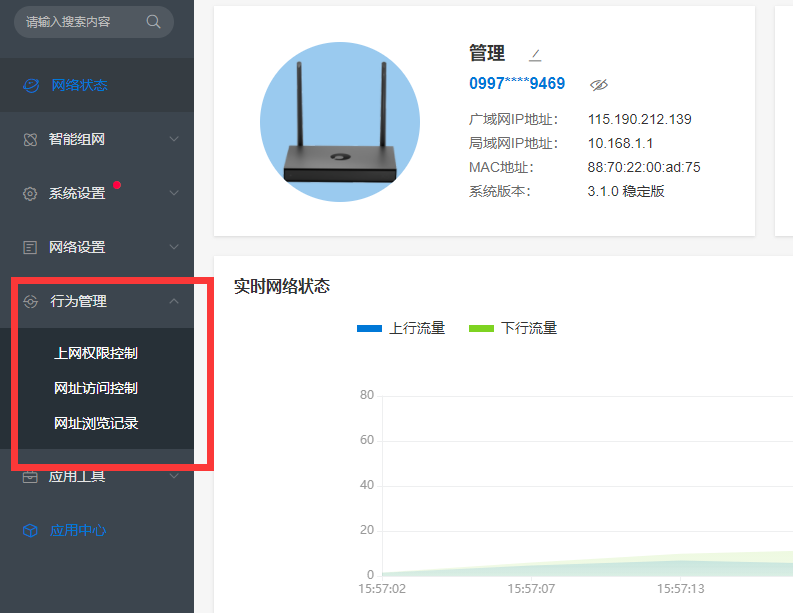This screenshot has width=793, height=613.
Task: Toggle 下行流量 legend series
Action: click(x=513, y=328)
